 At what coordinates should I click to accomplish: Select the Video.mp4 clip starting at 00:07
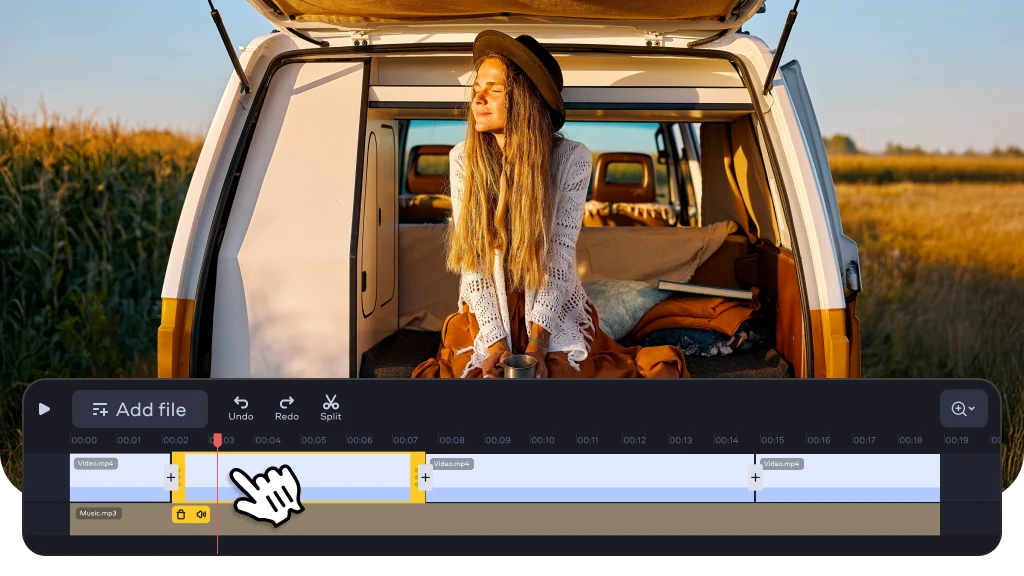[x=590, y=478]
